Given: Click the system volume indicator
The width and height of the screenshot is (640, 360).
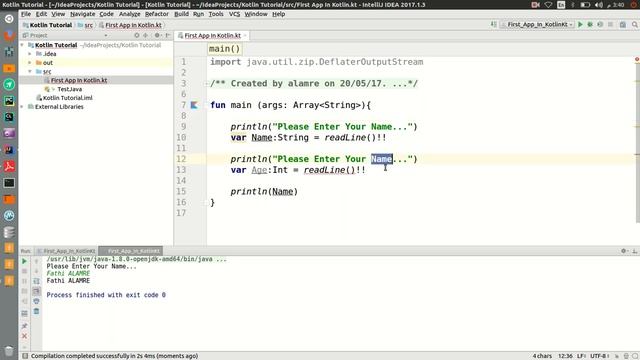Looking at the screenshot, I should pyautogui.click(x=599, y=5).
